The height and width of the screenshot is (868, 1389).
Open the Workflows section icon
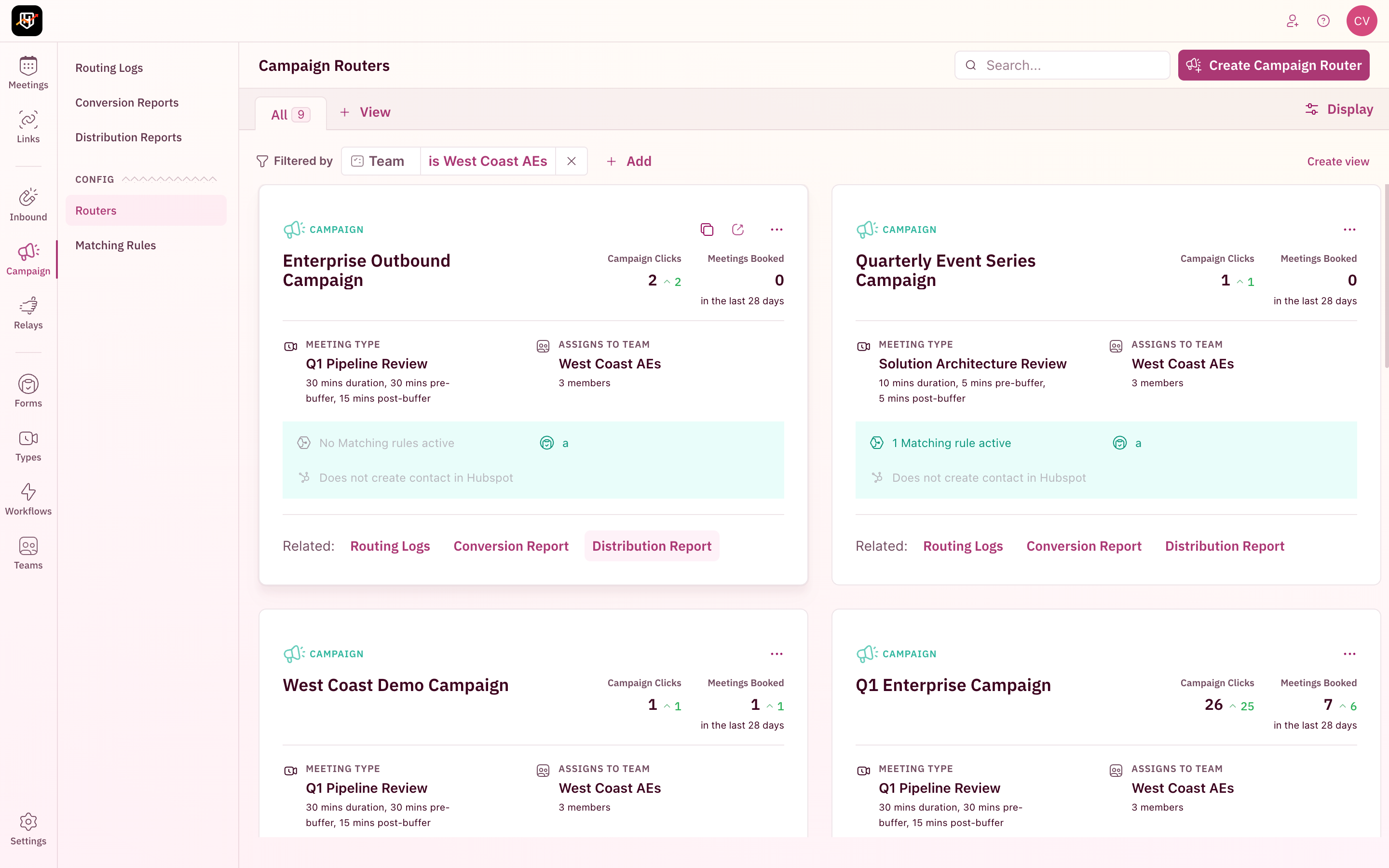click(x=28, y=499)
